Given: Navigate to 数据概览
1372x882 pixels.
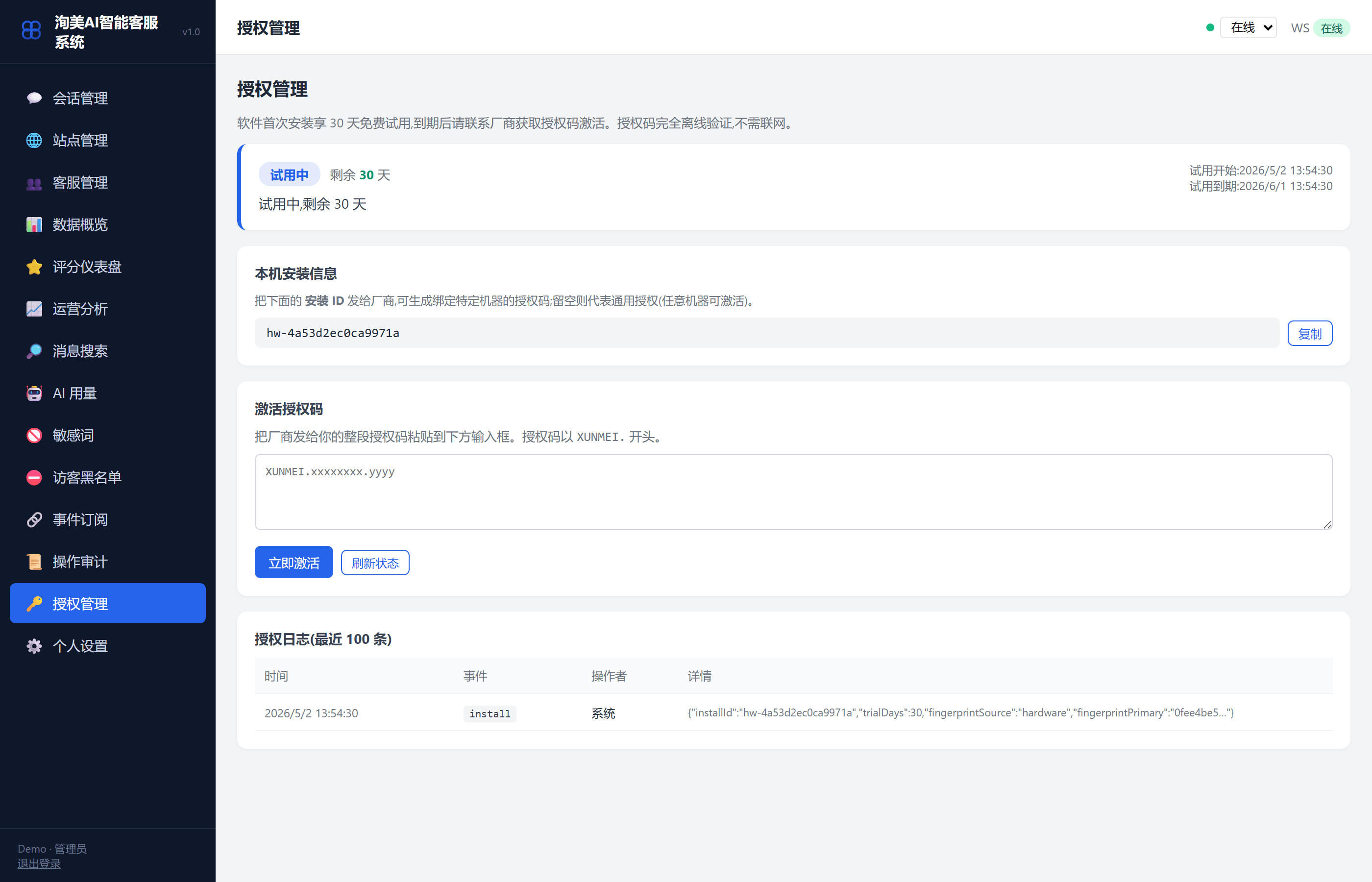Looking at the screenshot, I should [x=108, y=224].
